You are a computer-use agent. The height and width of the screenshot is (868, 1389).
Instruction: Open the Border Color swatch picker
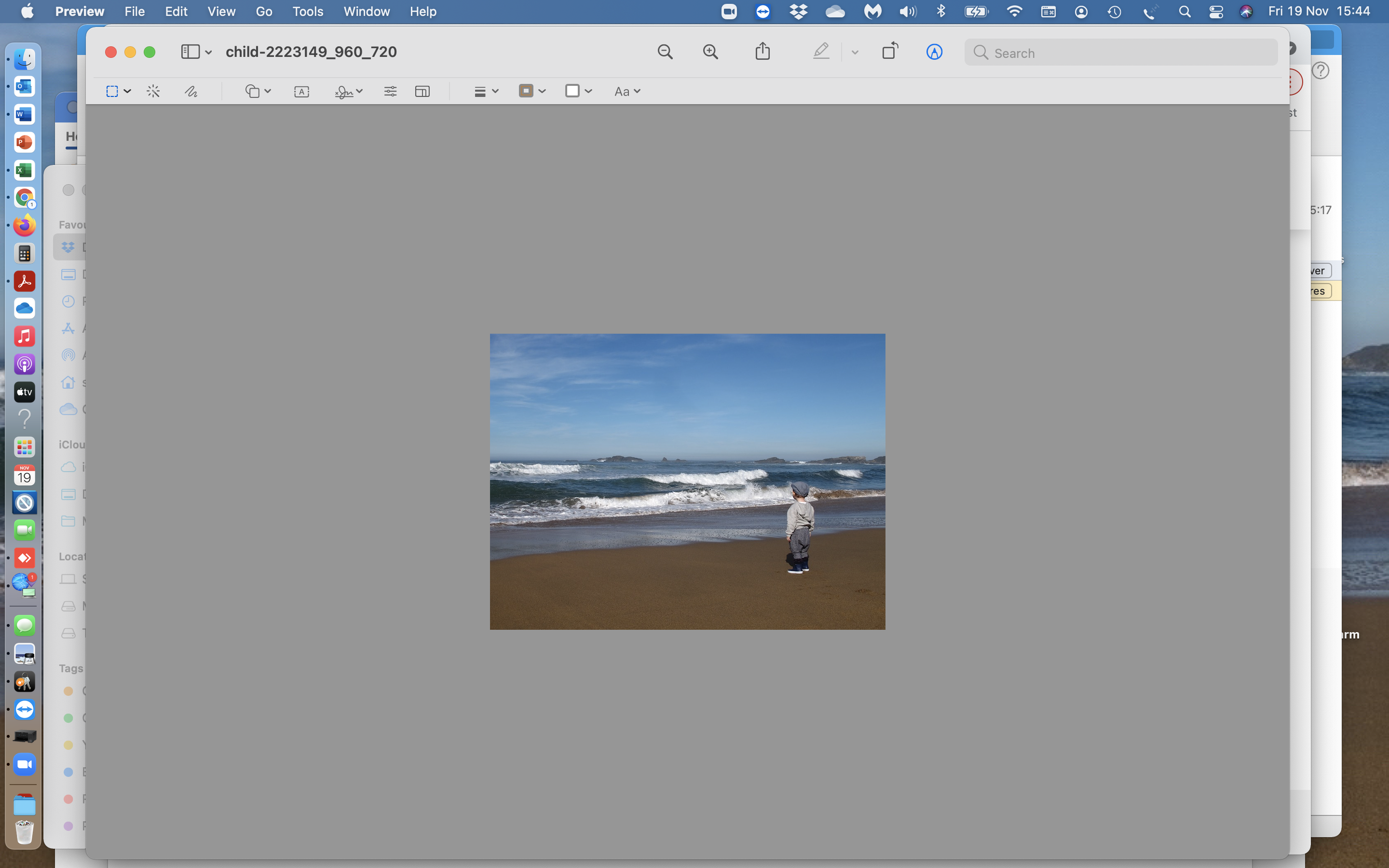[x=531, y=91]
